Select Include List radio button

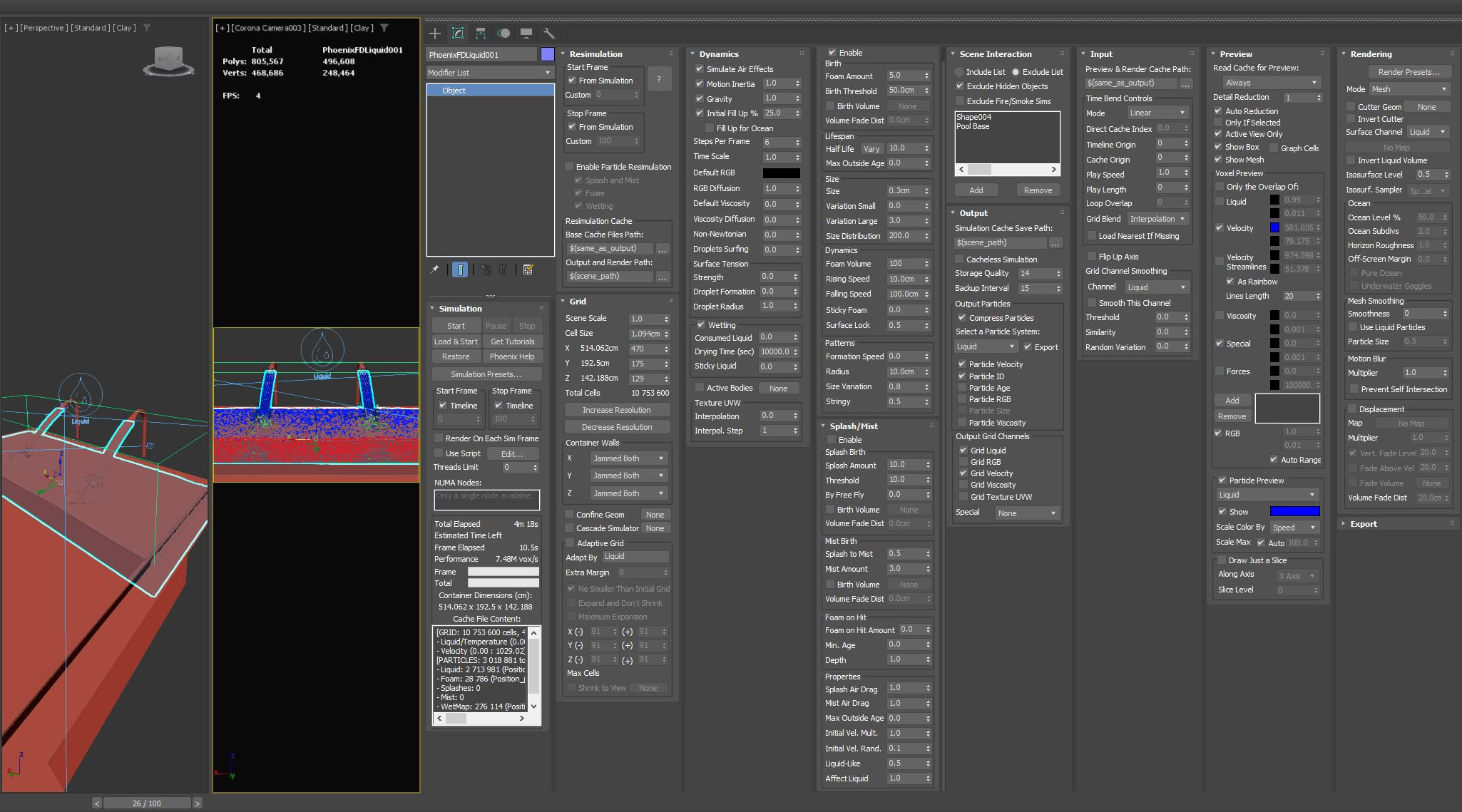(959, 72)
